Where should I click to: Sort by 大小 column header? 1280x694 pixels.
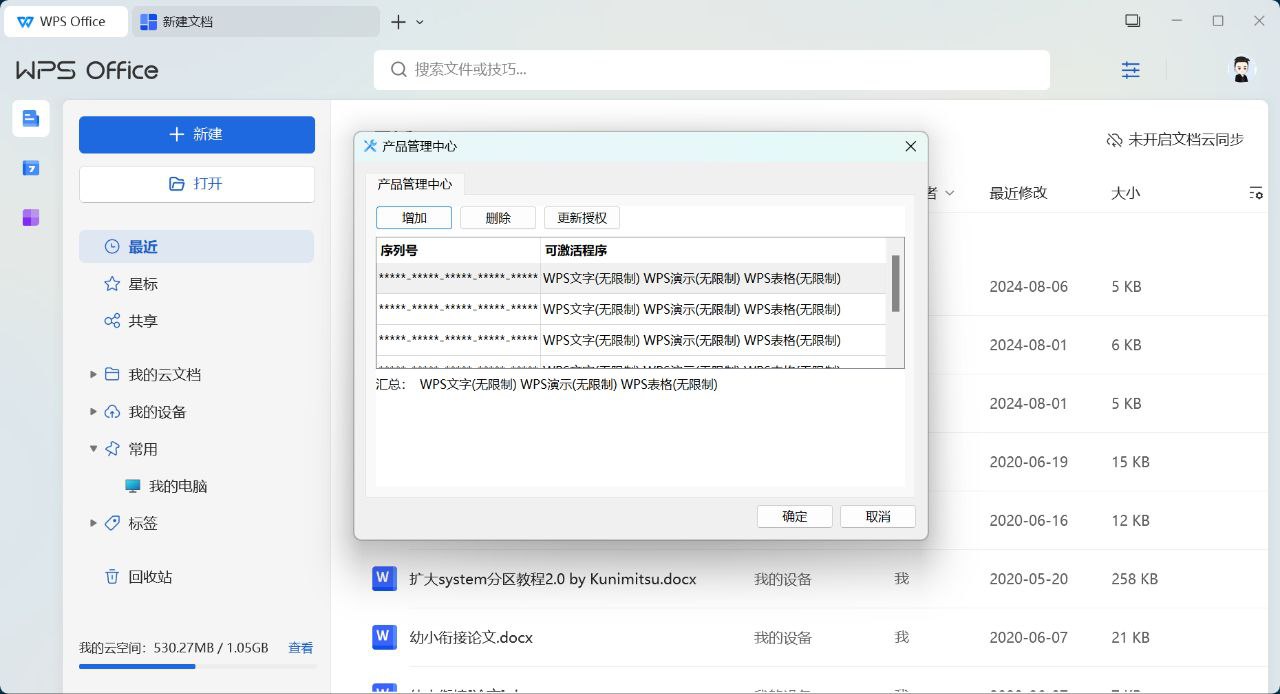click(1125, 193)
